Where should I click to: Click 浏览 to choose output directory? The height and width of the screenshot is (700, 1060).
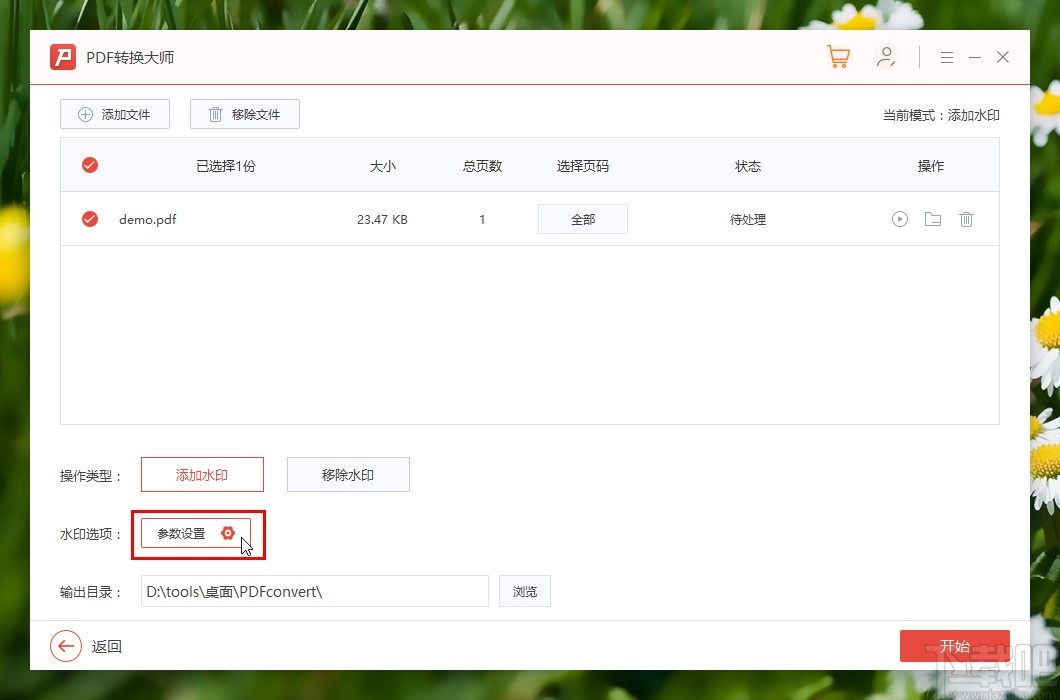pos(525,592)
